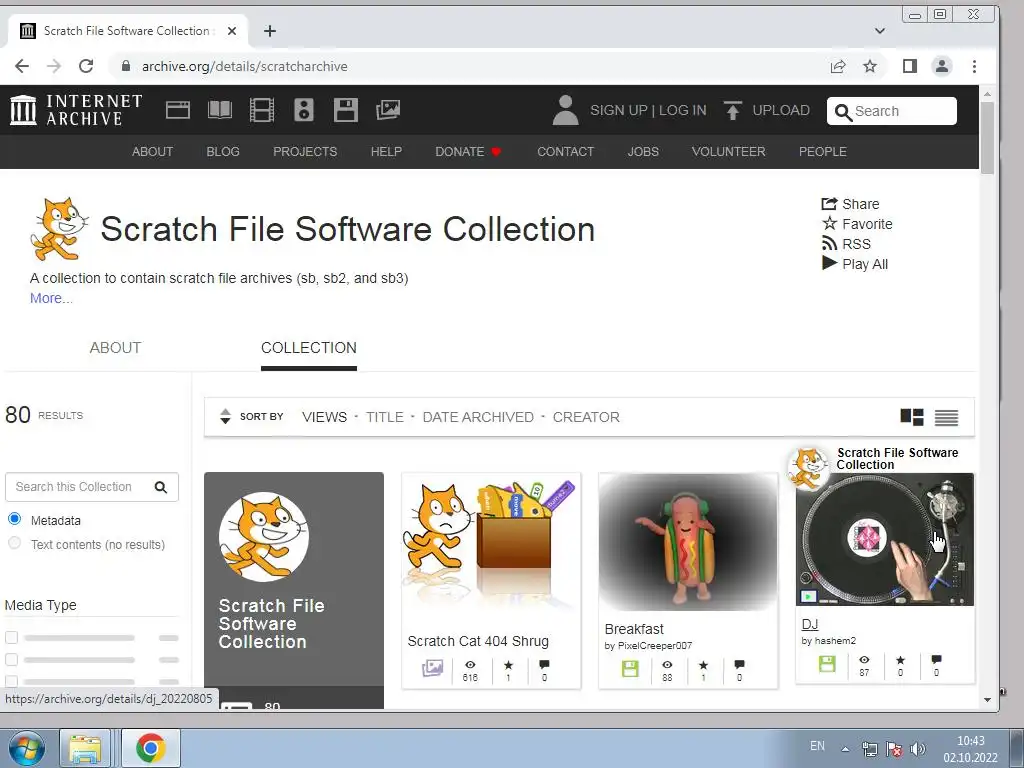Image resolution: width=1024 pixels, height=768 pixels.
Task: Click Chrome icon in taskbar
Action: pyautogui.click(x=150, y=748)
